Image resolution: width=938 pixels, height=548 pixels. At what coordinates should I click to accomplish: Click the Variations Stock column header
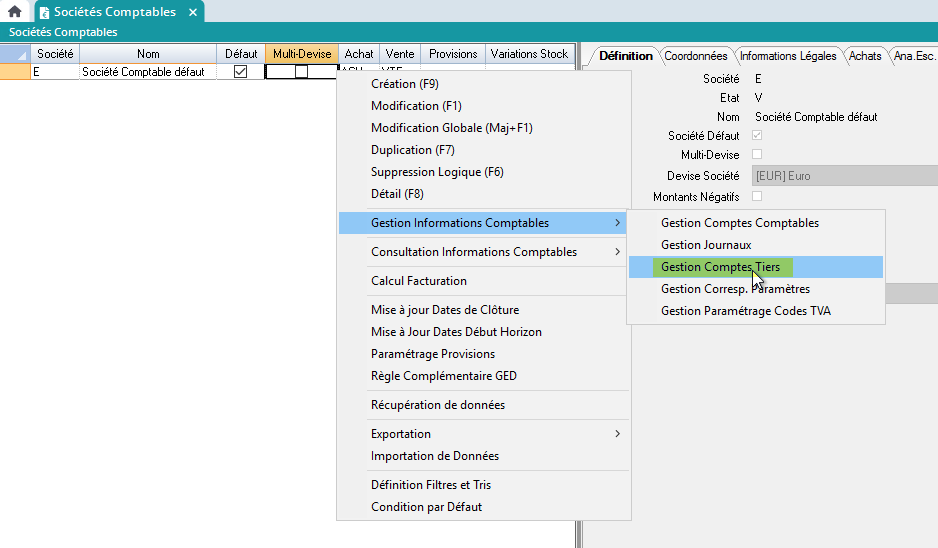[x=531, y=54]
